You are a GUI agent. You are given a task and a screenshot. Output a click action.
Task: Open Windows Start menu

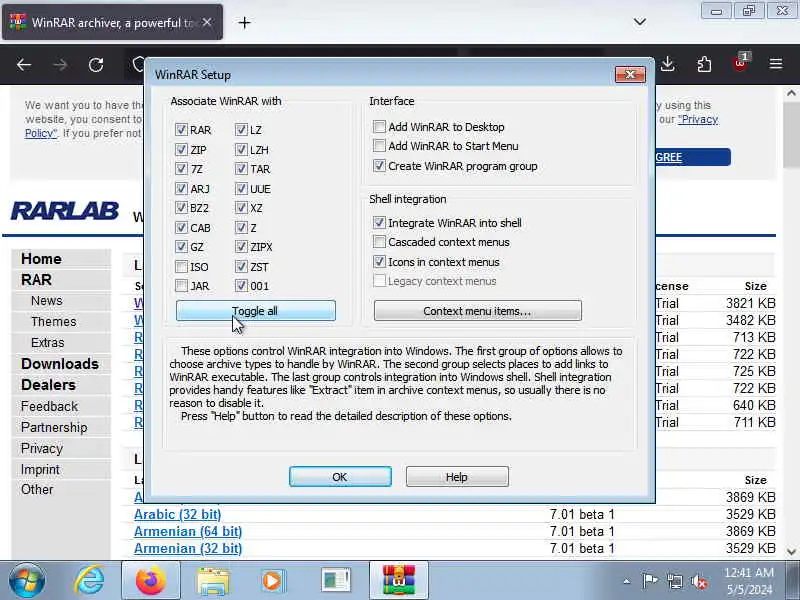pos(27,581)
